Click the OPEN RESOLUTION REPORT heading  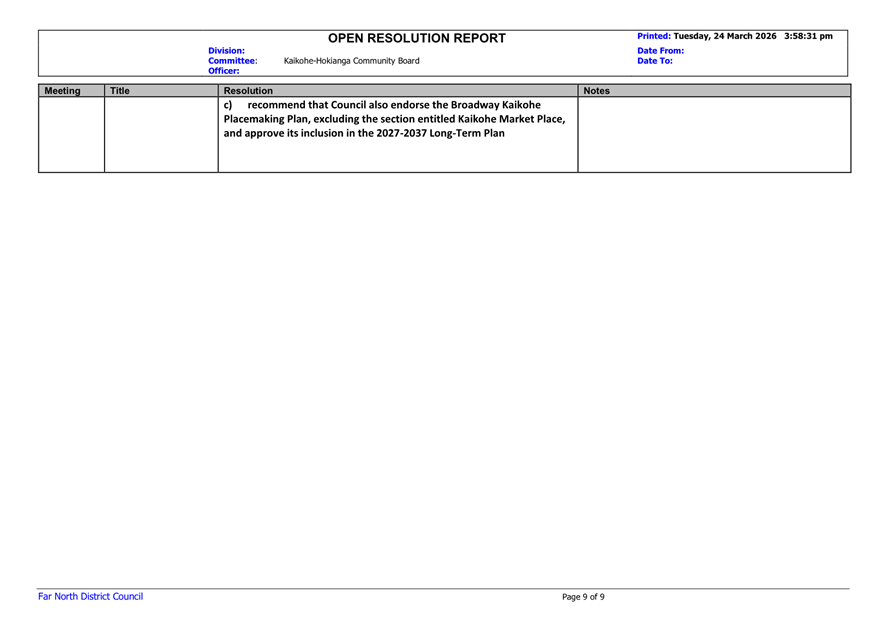click(417, 39)
